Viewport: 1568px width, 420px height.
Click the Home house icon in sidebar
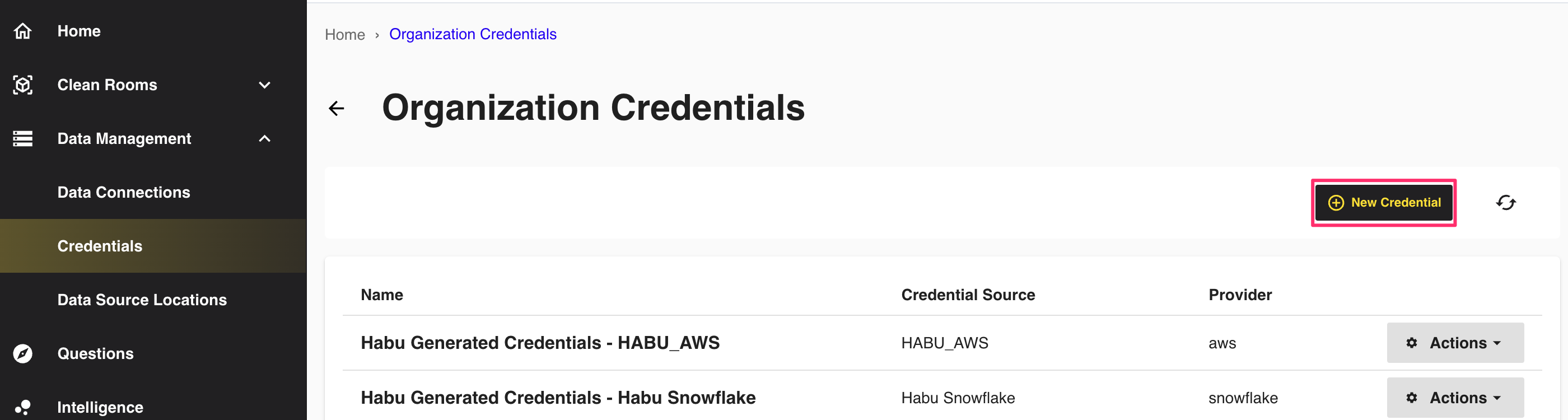tap(22, 31)
